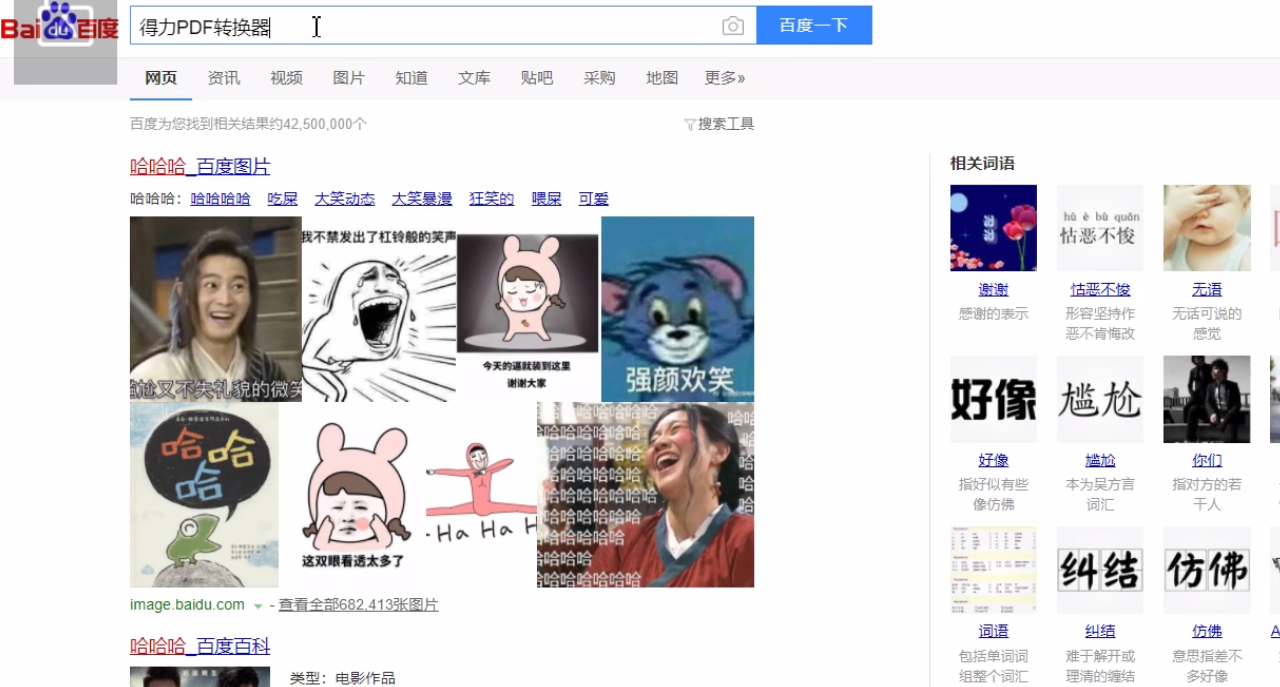Click the 仿佛 related term thumbnail

tap(1207, 570)
